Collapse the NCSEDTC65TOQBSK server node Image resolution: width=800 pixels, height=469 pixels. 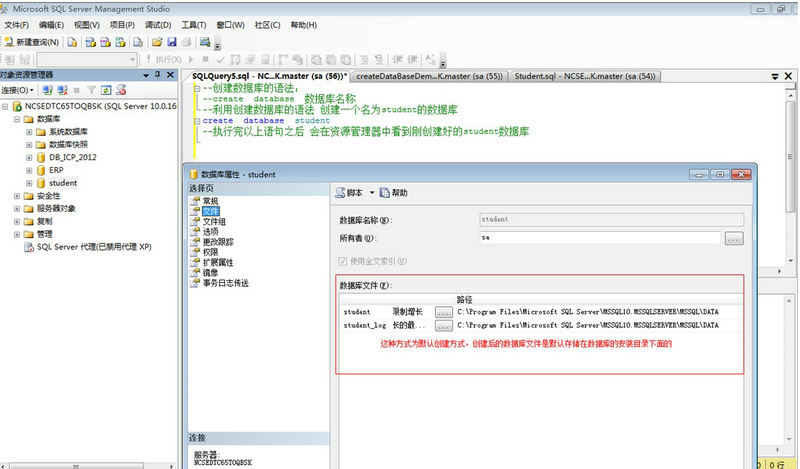pos(5,106)
